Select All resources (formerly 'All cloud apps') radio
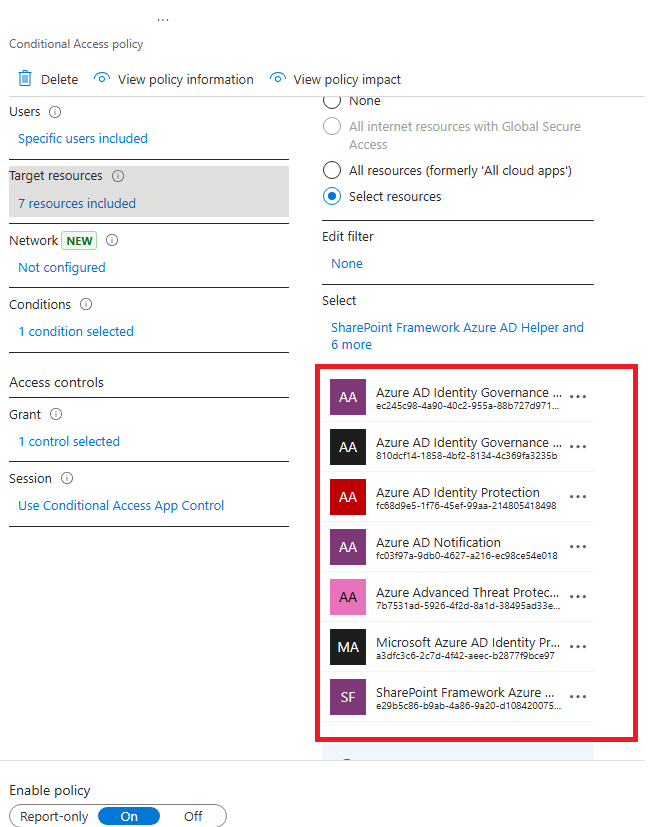Viewport: 649px width, 827px height. (332, 170)
